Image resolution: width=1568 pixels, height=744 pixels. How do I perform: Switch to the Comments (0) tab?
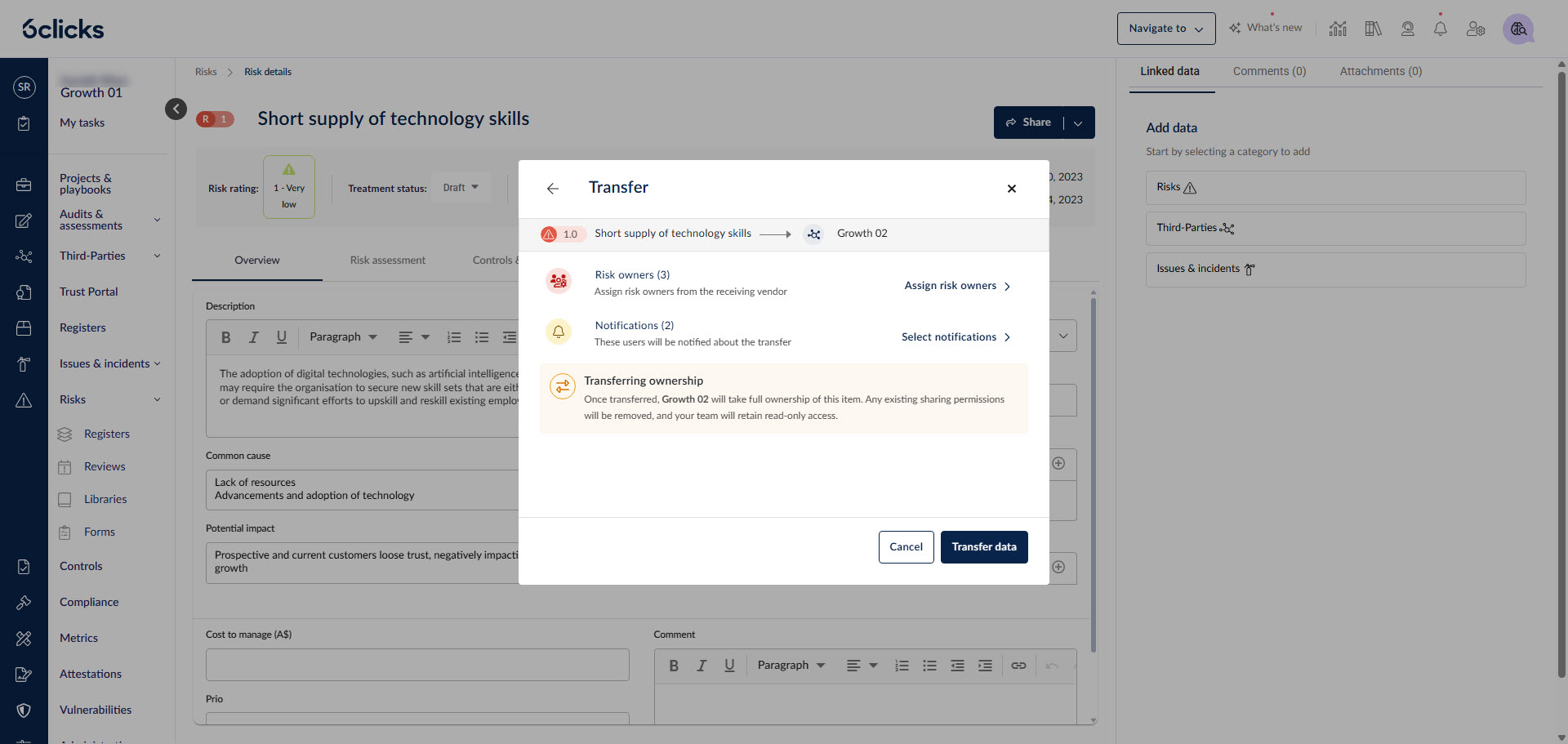1269,72
